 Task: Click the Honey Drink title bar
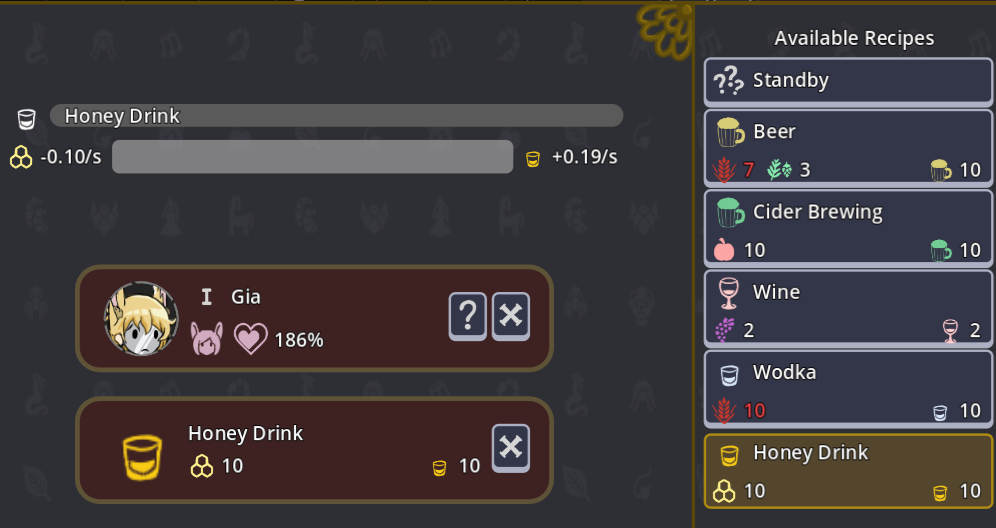pos(336,116)
